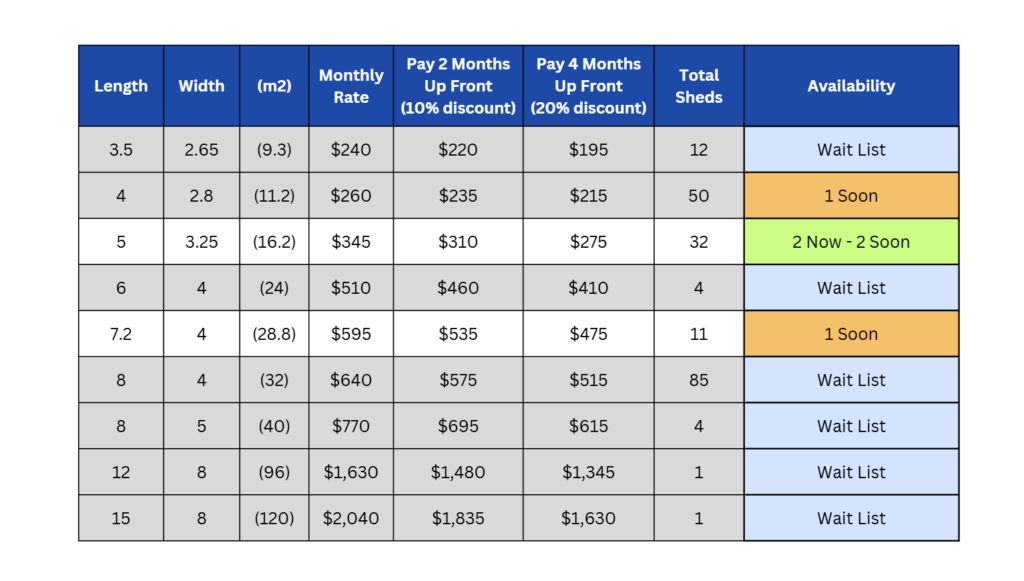Click the orange 1 Soon cell beside 50 sheds
Screen dimensions: 1024x581
click(851, 196)
